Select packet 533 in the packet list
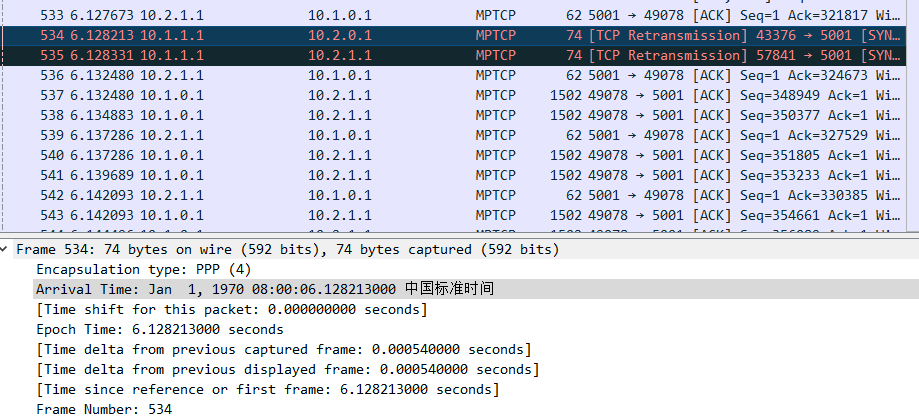This screenshot has width=919, height=417. (454, 15)
